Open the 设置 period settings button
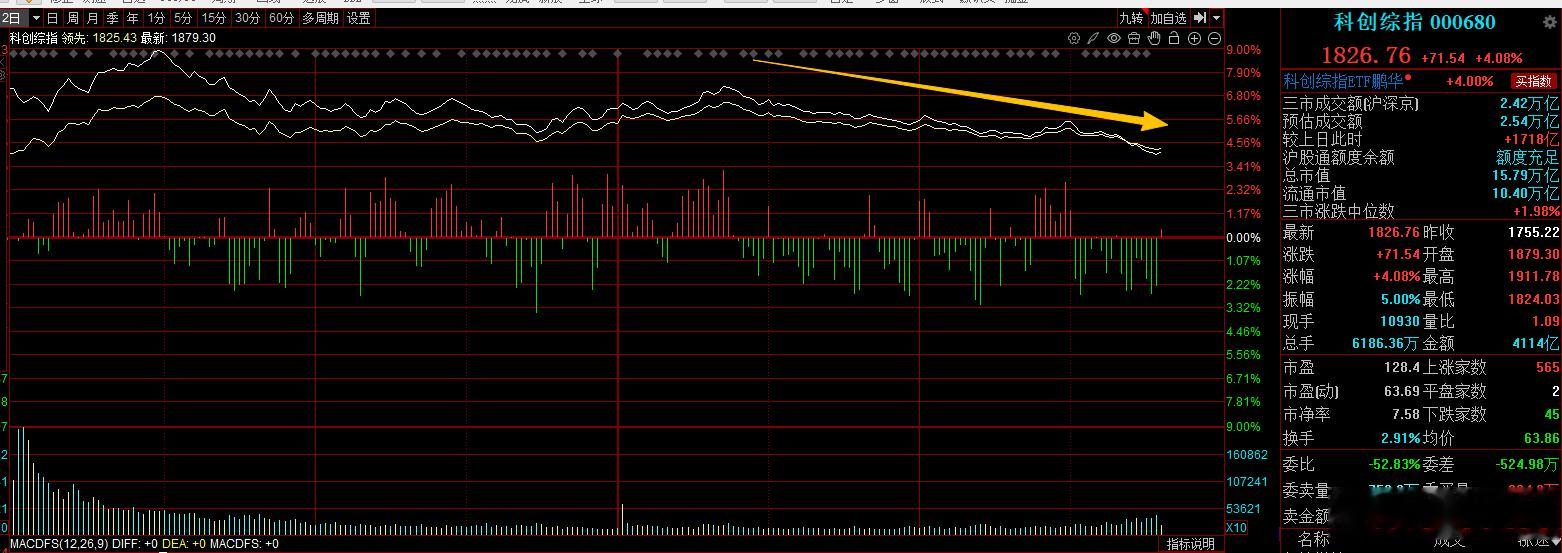This screenshot has height=553, width=1562. coord(358,18)
